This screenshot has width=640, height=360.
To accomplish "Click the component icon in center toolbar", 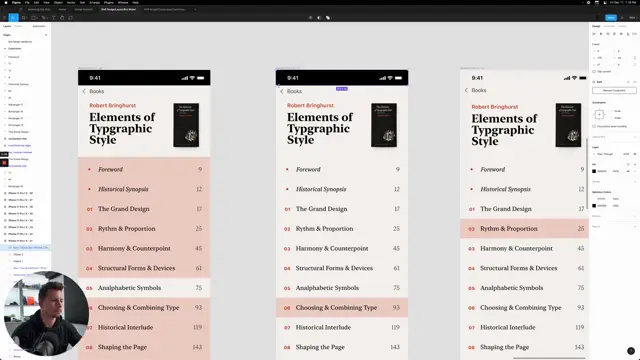I will click(310, 18).
